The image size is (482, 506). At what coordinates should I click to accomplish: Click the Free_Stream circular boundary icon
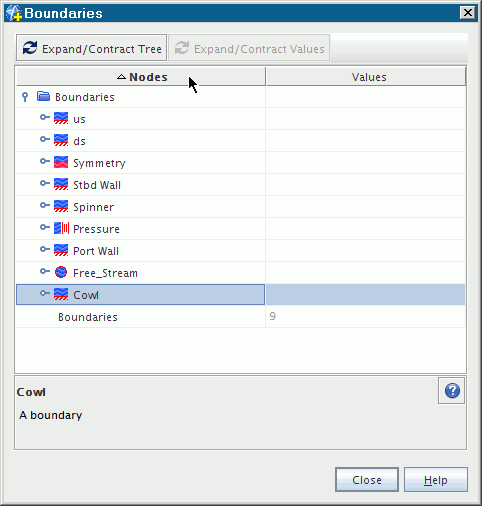[61, 272]
